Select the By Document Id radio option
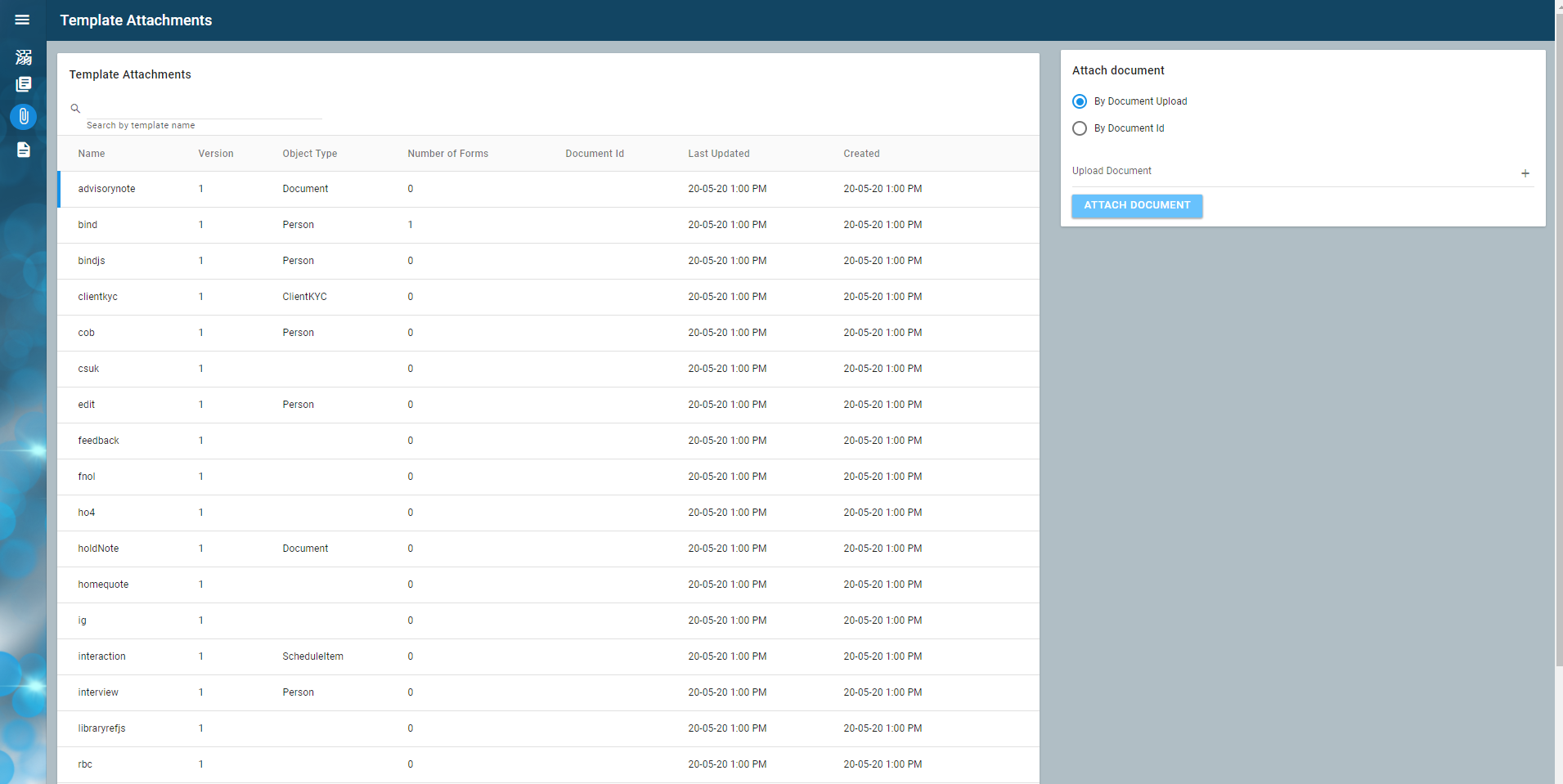This screenshot has width=1563, height=784. click(x=1080, y=128)
